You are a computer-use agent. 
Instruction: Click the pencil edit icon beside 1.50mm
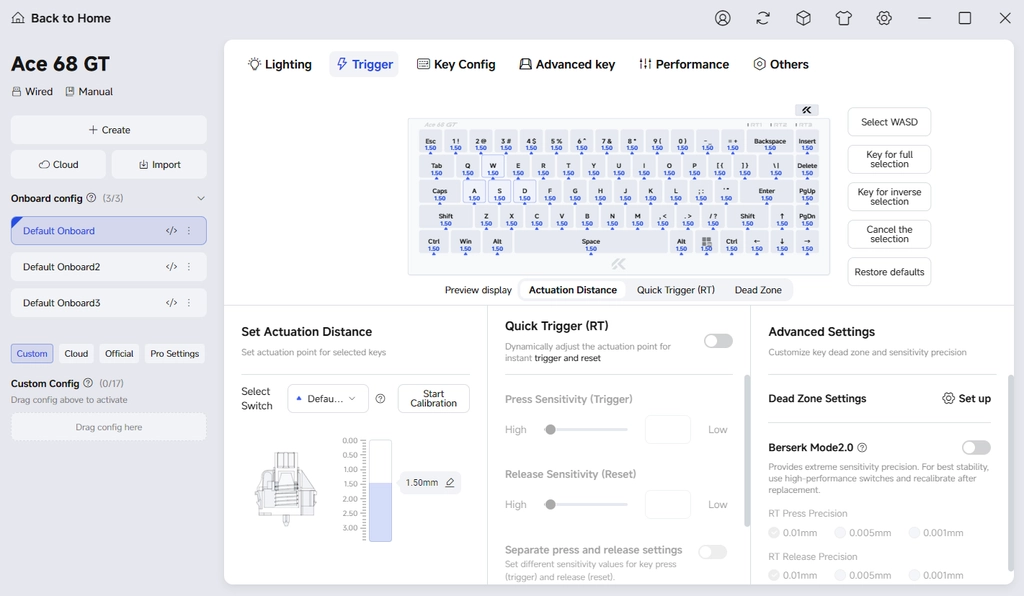(450, 482)
